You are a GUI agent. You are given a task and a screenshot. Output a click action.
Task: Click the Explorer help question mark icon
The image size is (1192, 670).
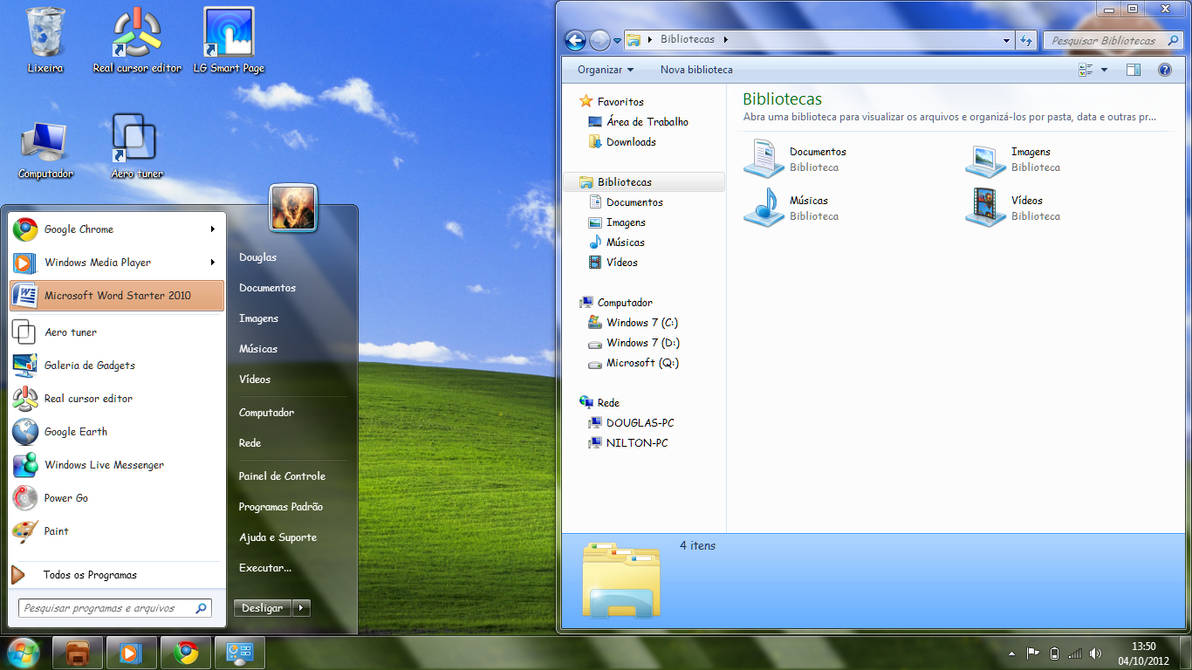(x=1165, y=69)
